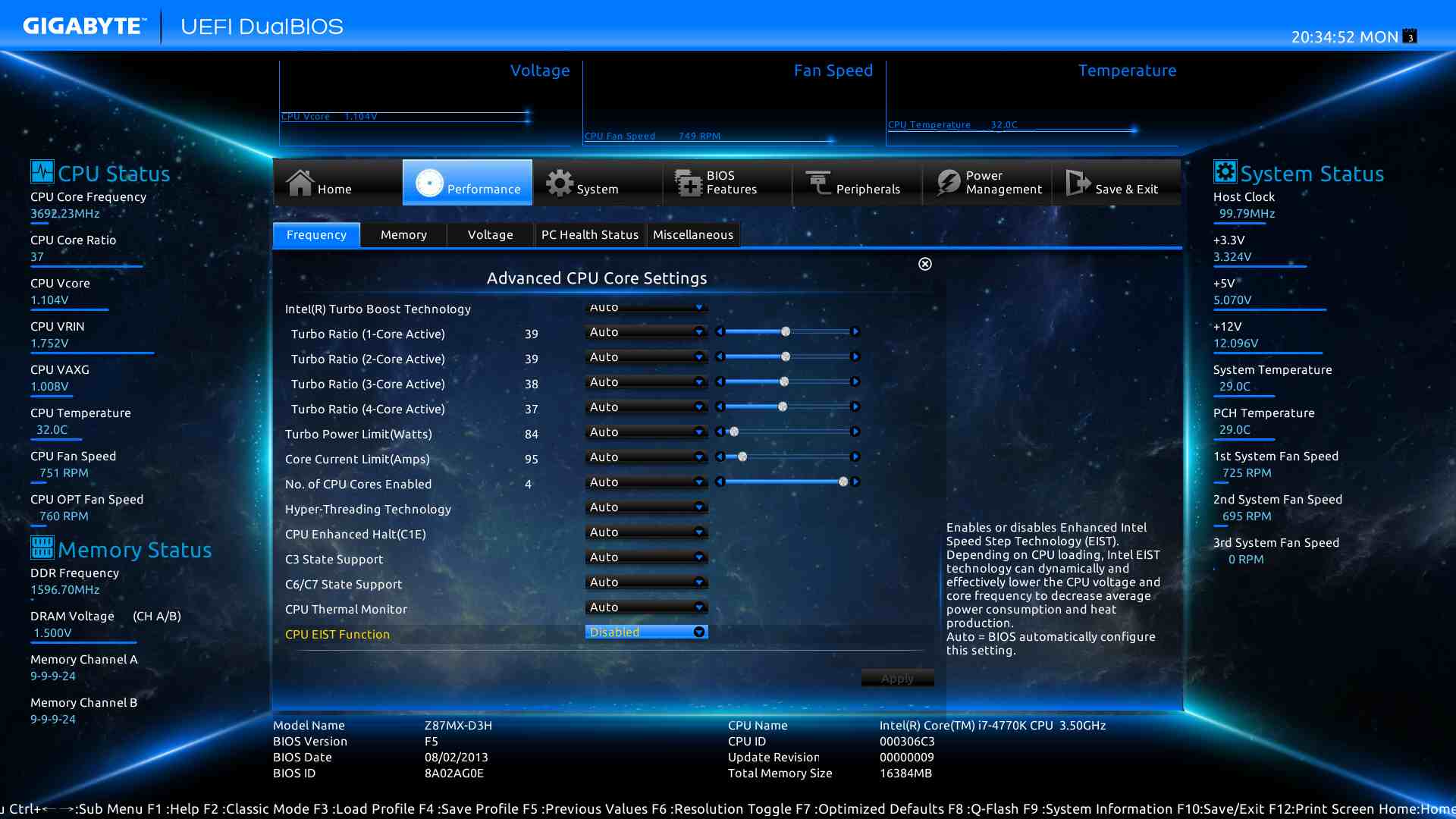Click the Apply button
This screenshot has height=819, width=1456.
897,679
